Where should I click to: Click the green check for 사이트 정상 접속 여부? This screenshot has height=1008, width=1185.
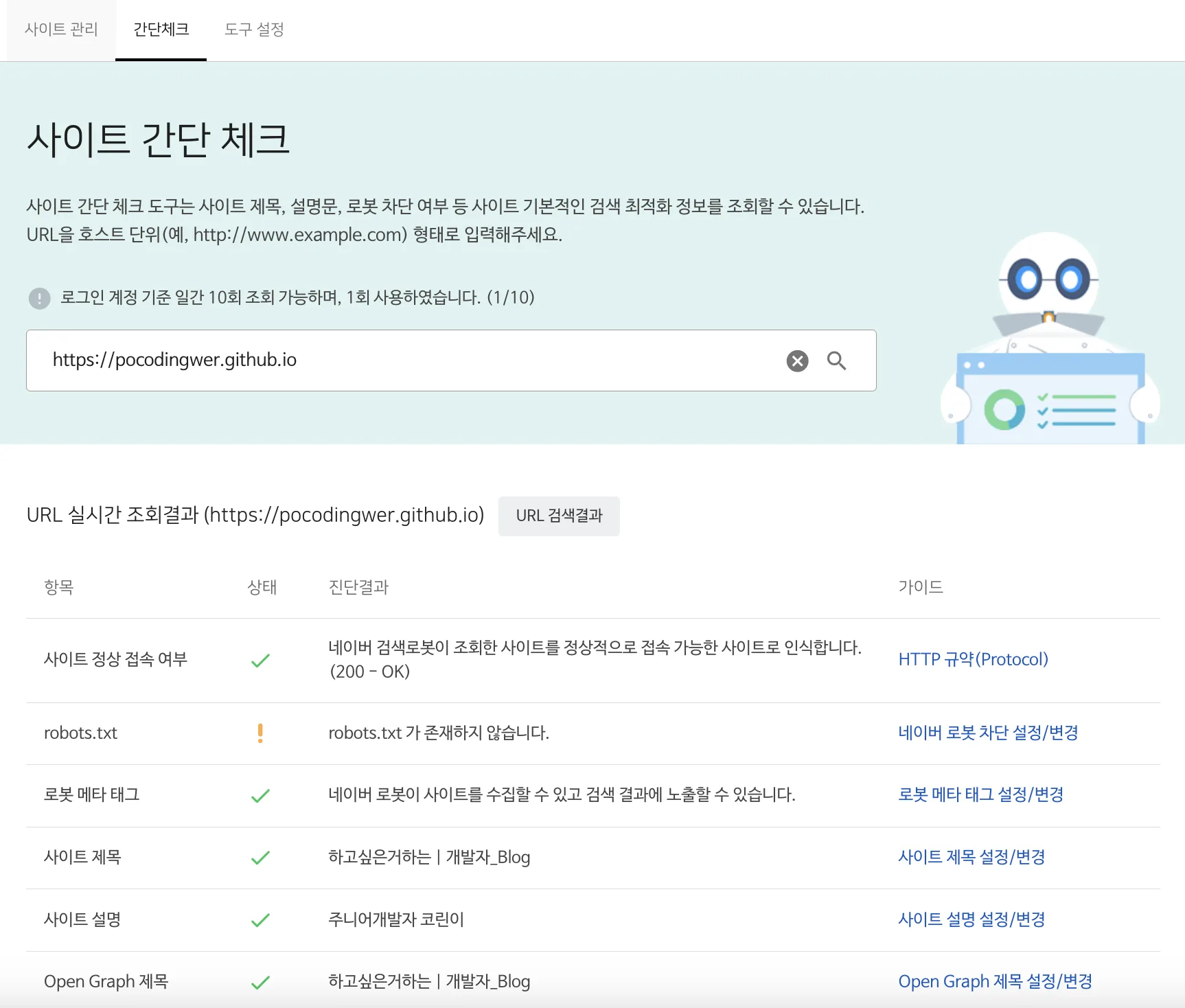[x=260, y=661]
